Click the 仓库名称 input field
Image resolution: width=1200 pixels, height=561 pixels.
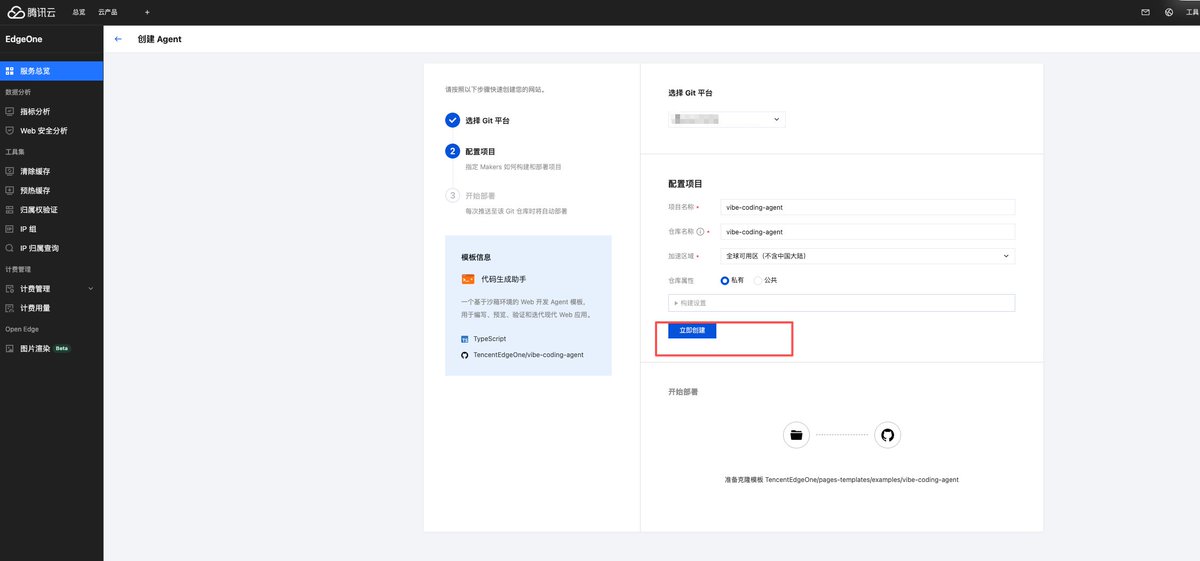tap(868, 231)
